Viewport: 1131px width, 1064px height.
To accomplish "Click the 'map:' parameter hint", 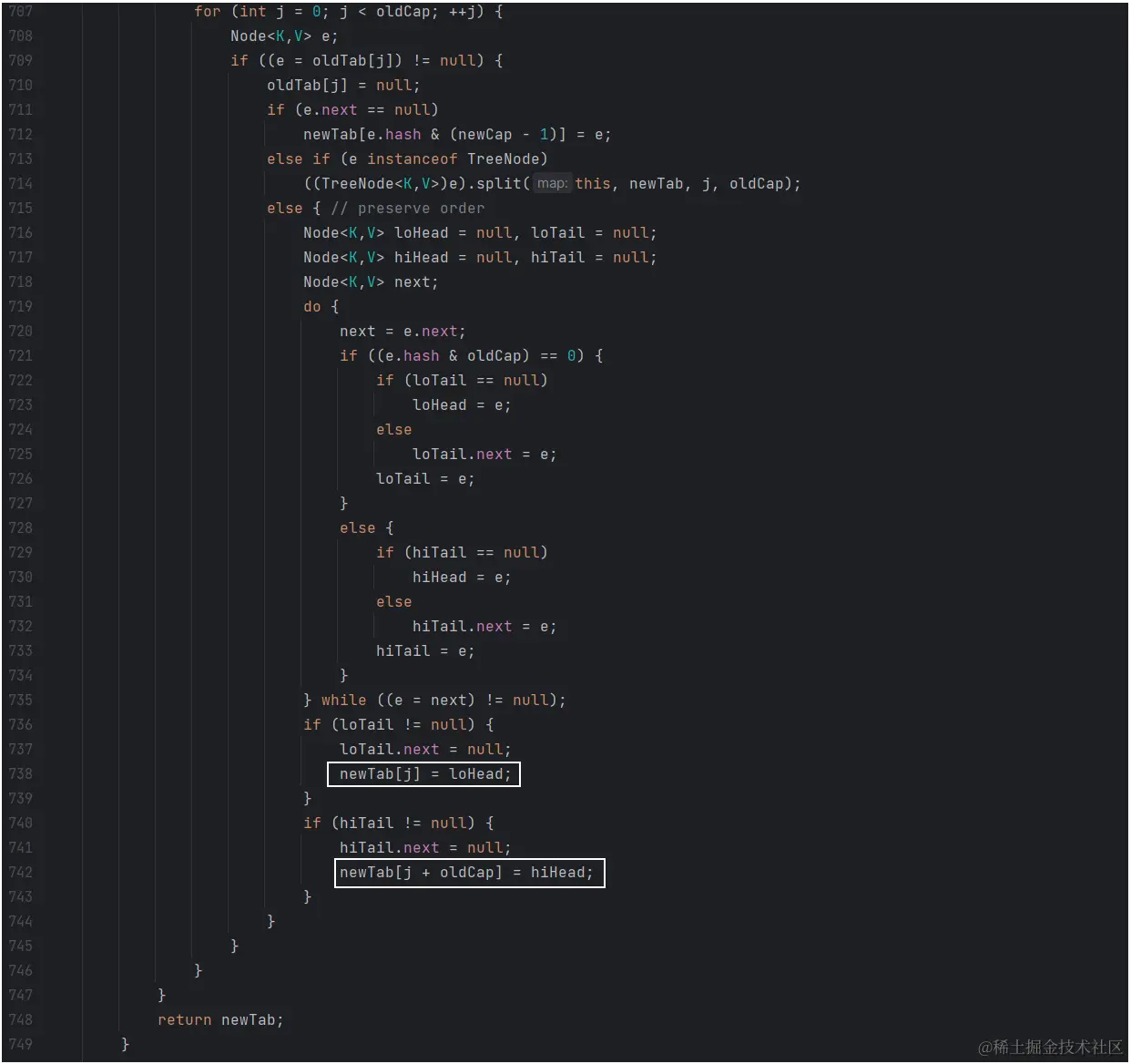I will pyautogui.click(x=552, y=184).
